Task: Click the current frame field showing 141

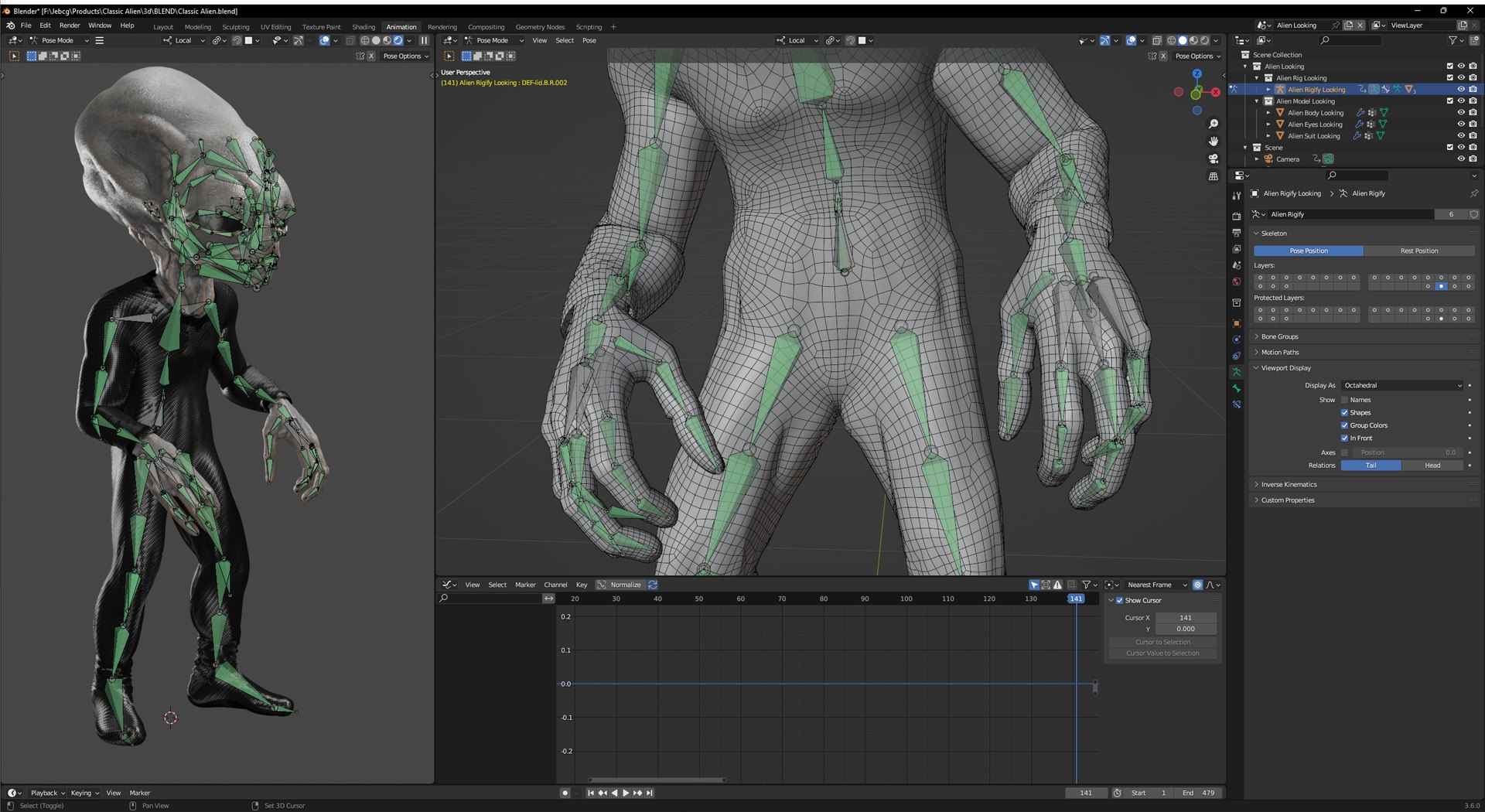Action: point(1086,793)
